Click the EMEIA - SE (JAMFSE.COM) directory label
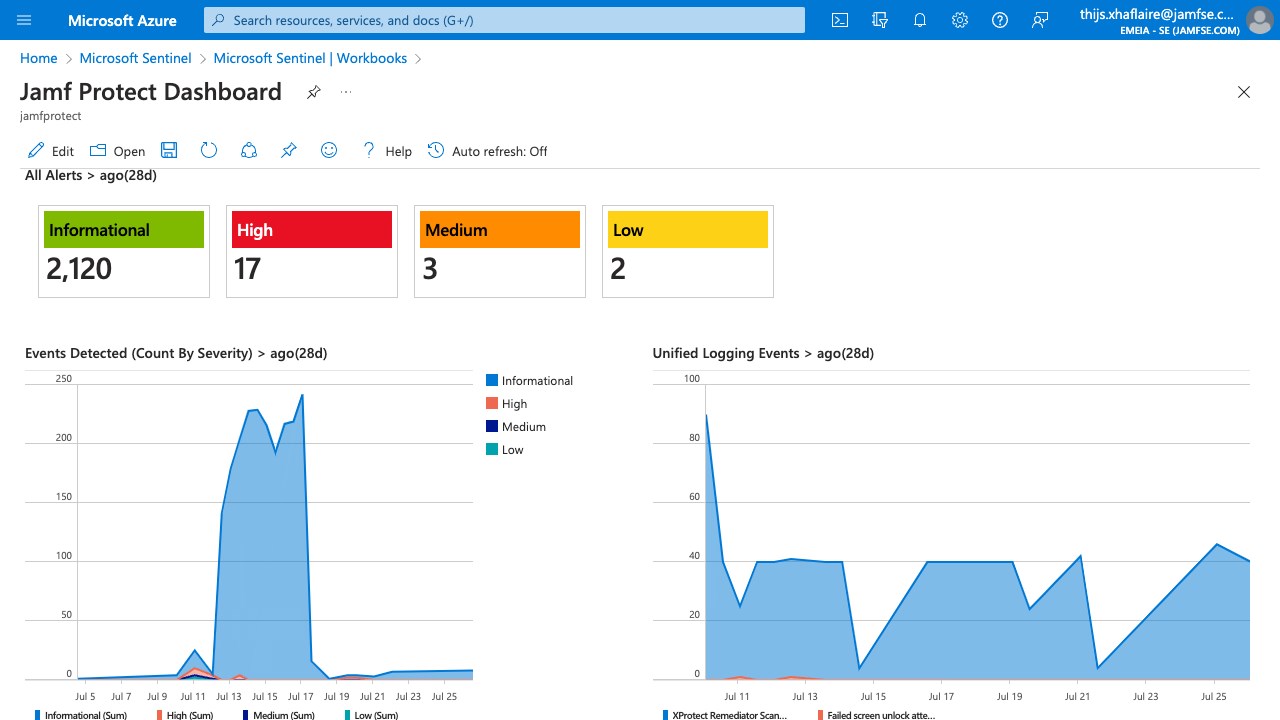 1180,30
